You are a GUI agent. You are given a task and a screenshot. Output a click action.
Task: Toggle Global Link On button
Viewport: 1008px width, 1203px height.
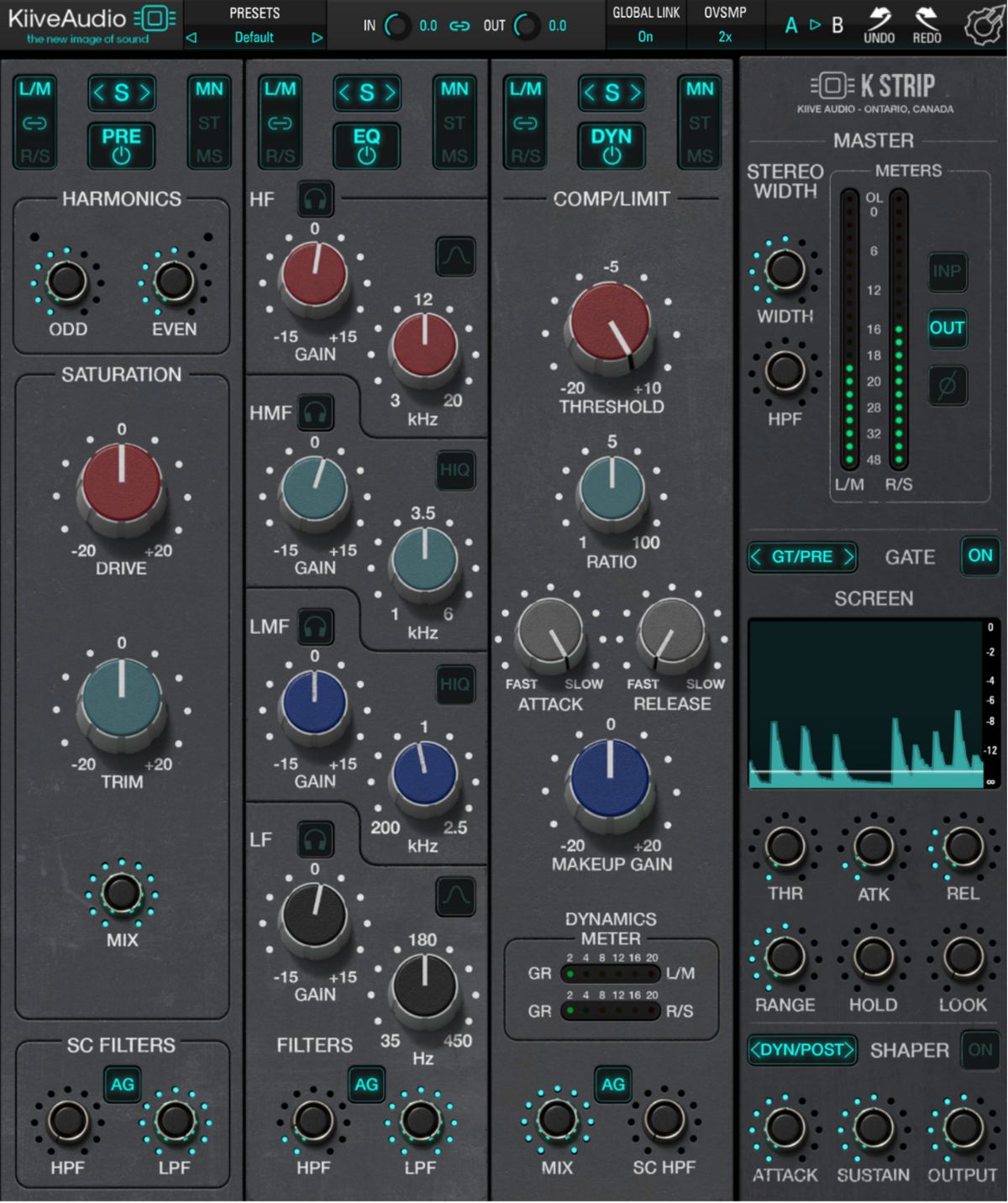645,37
